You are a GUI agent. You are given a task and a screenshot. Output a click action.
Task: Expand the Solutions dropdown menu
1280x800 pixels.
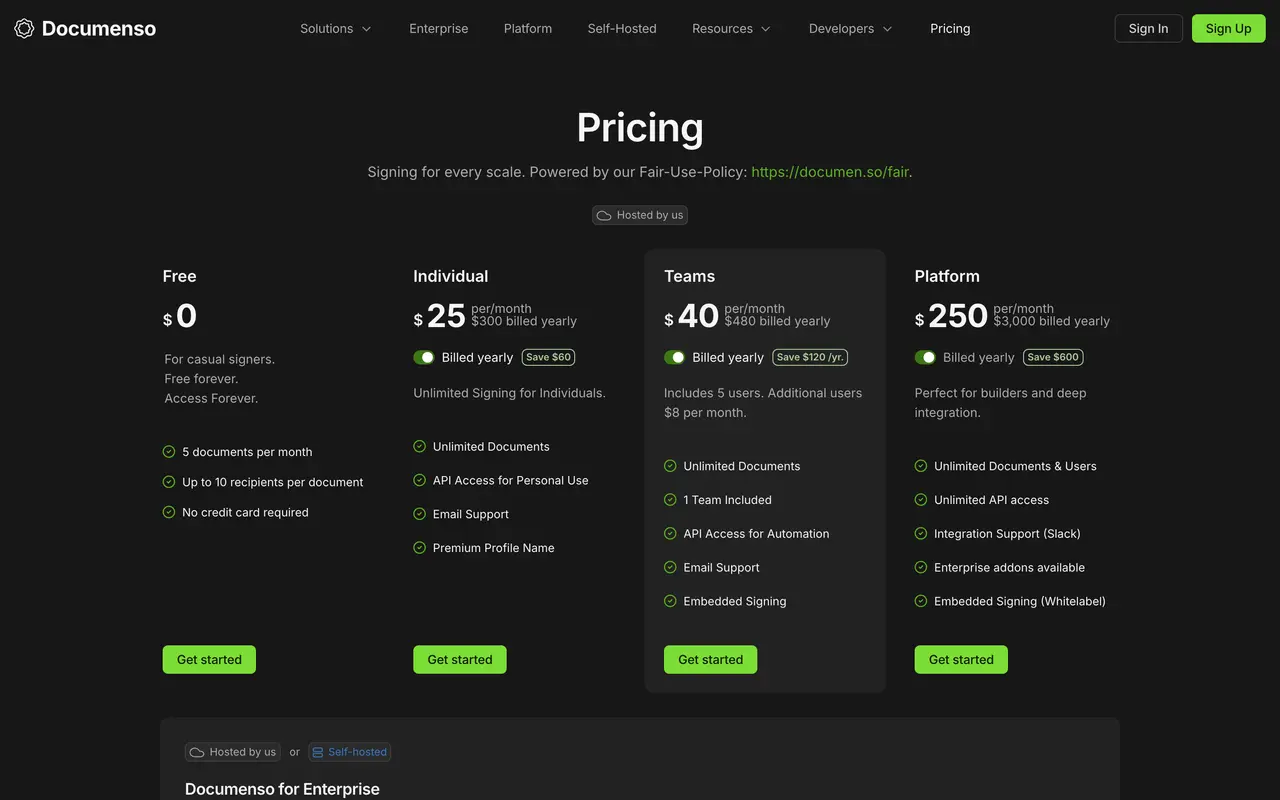point(336,29)
